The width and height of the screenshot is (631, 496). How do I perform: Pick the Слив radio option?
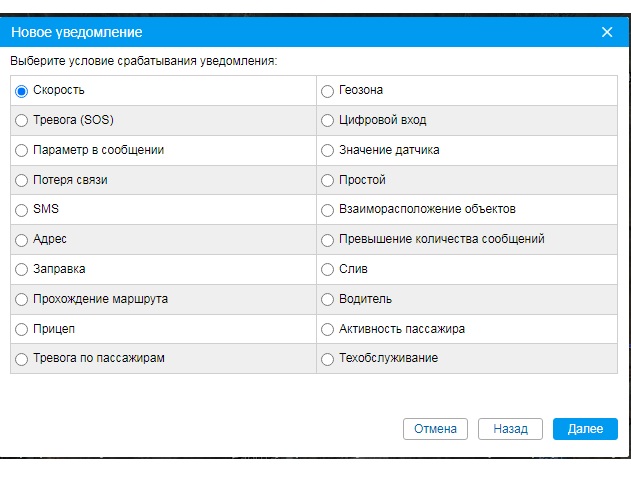[328, 269]
